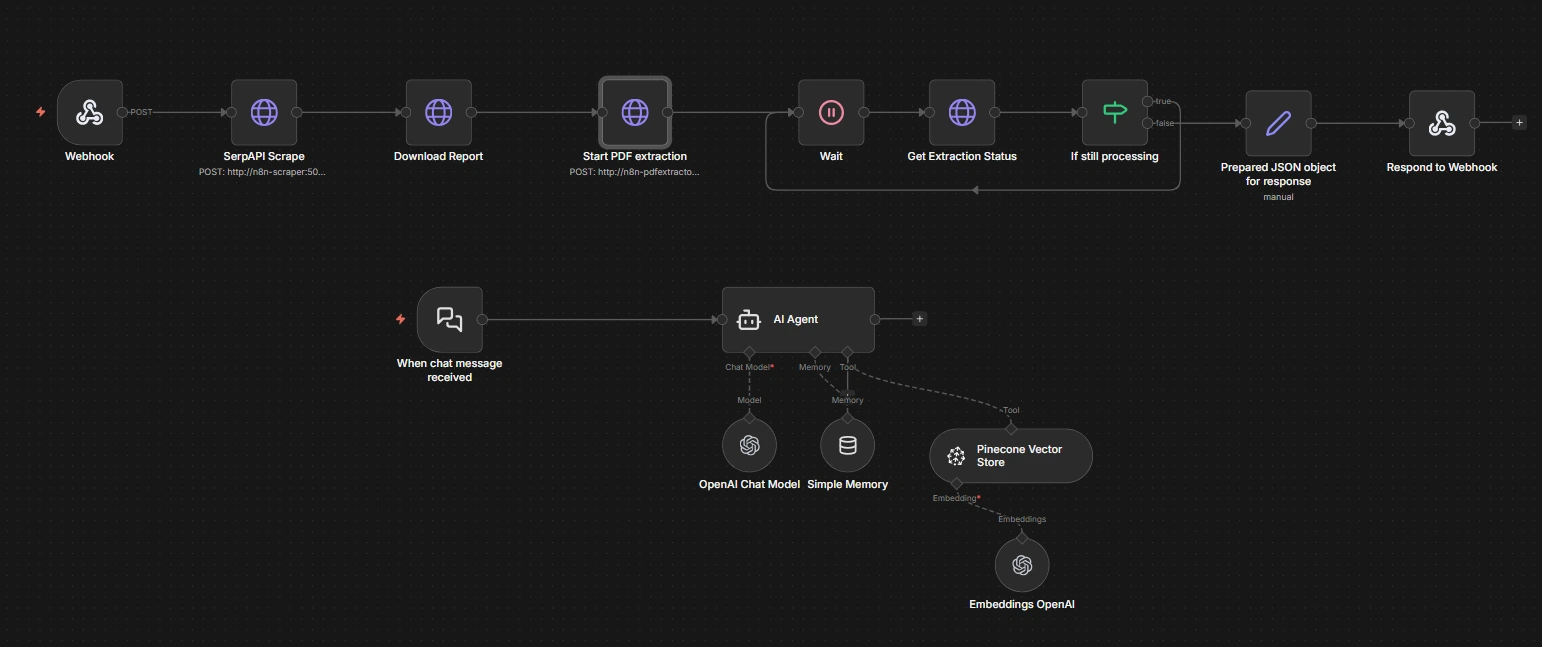Image resolution: width=1542 pixels, height=647 pixels.
Task: Select the Simple Memory node
Action: [847, 446]
